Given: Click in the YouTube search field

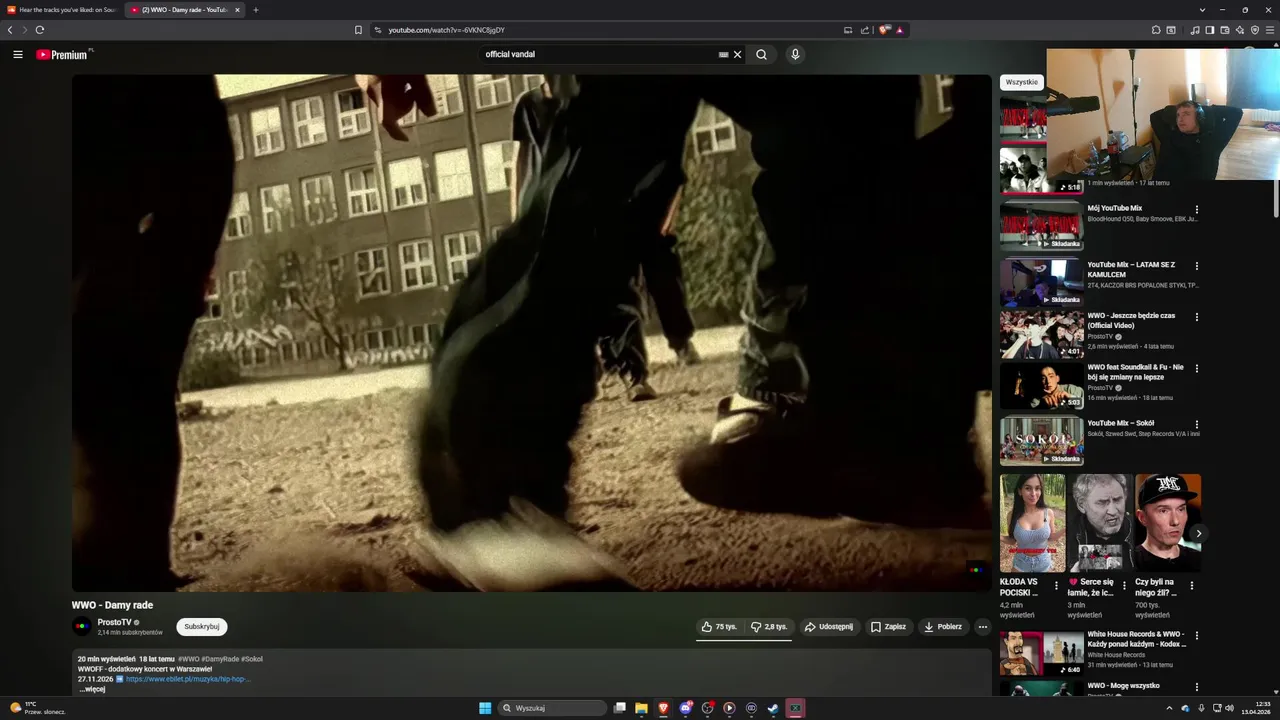Looking at the screenshot, I should pyautogui.click(x=600, y=54).
